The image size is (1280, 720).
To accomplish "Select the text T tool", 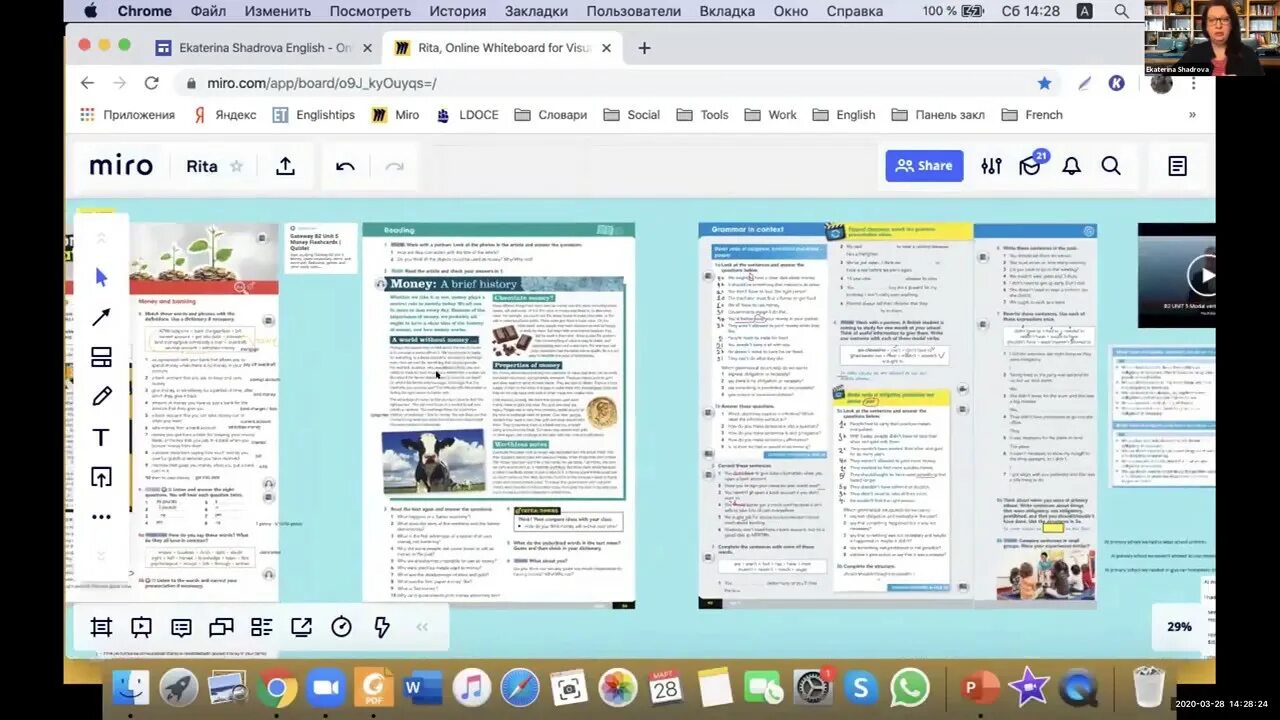I will (101, 437).
